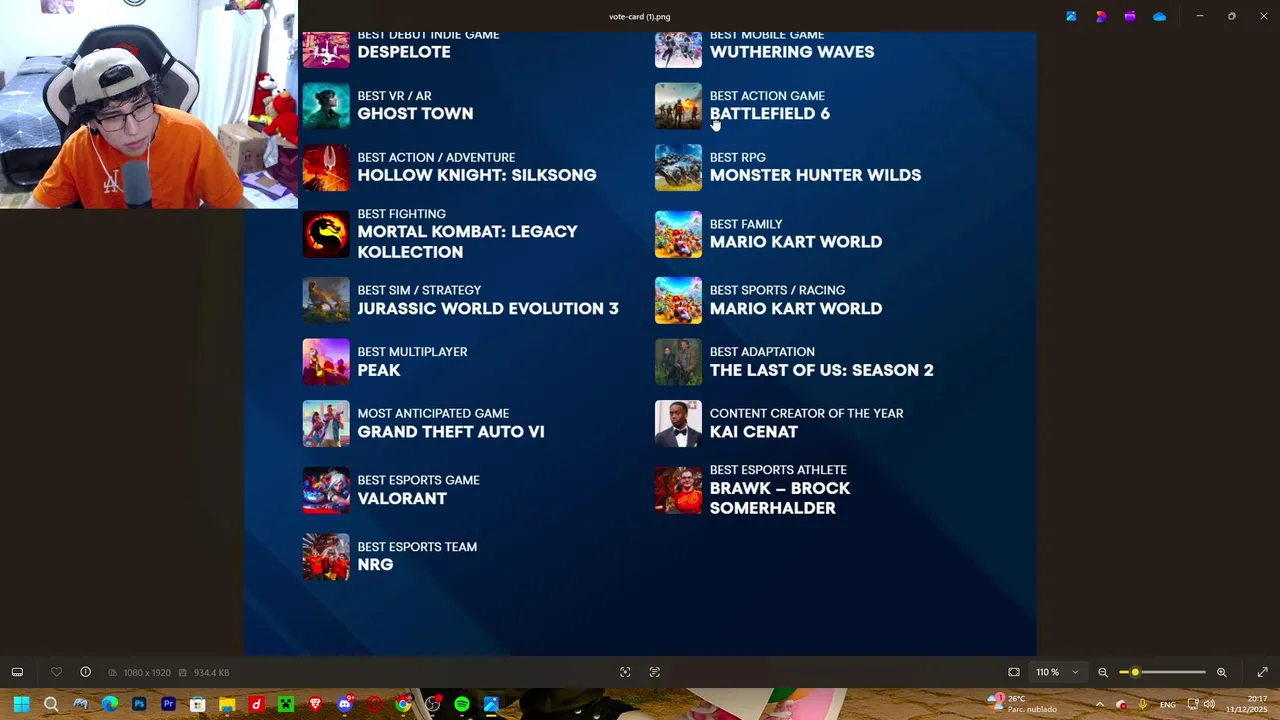Open the image in the Photos editor via the title bar icon
The height and width of the screenshot is (720, 1280).
click(1071, 16)
